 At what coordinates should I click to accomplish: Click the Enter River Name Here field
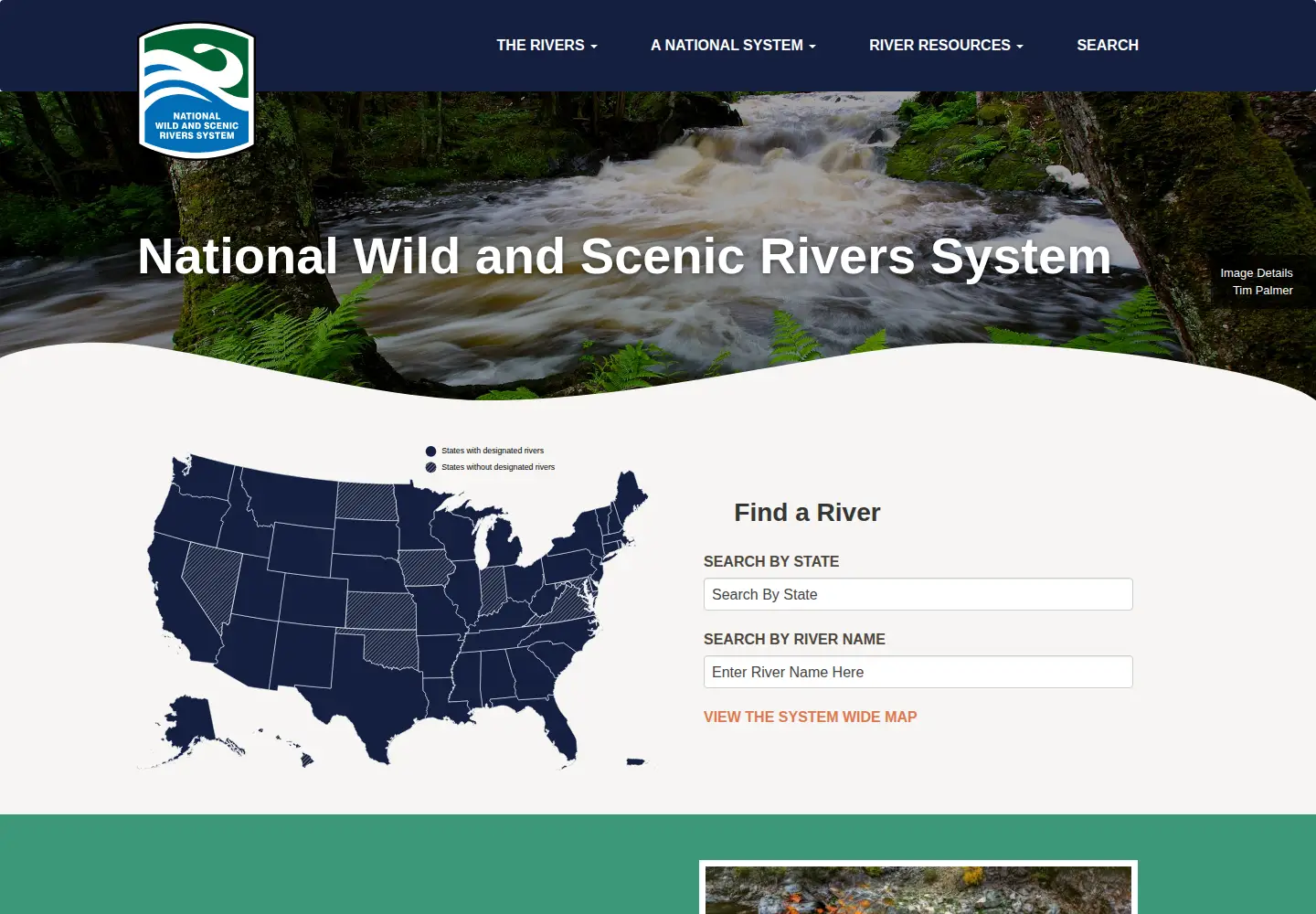(x=918, y=672)
